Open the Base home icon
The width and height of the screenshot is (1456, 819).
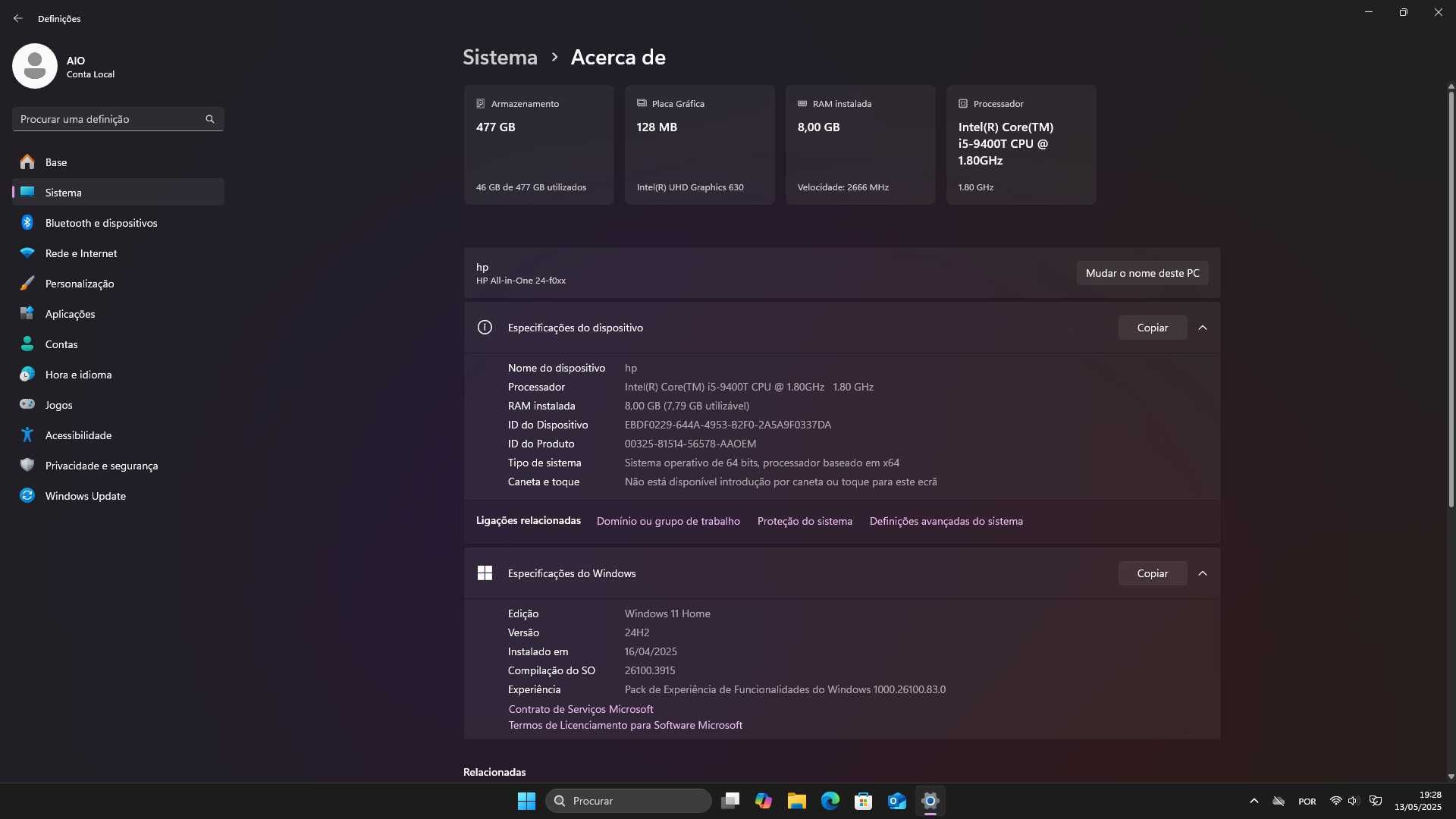pyautogui.click(x=27, y=162)
